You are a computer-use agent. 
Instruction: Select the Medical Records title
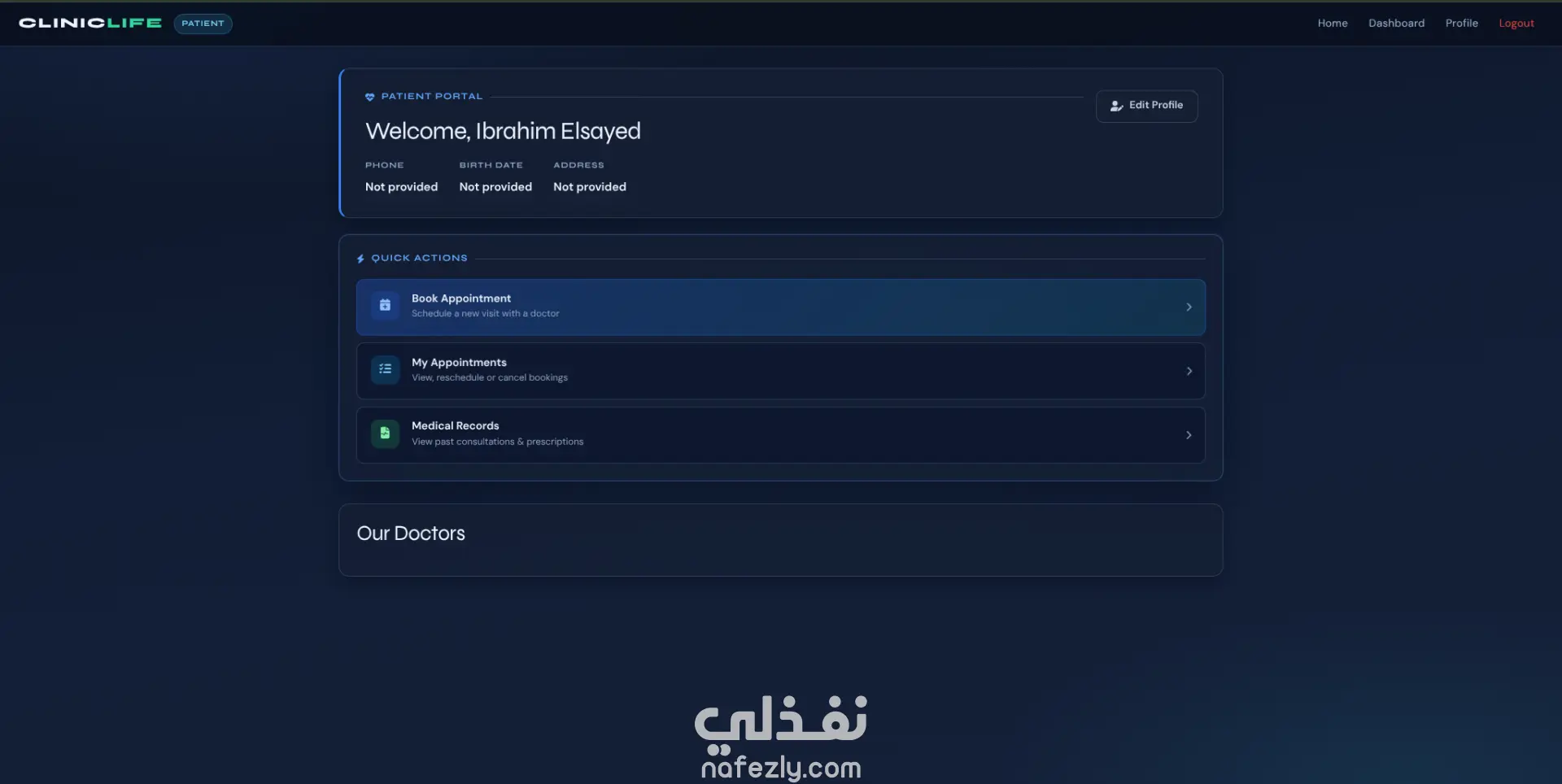455,426
